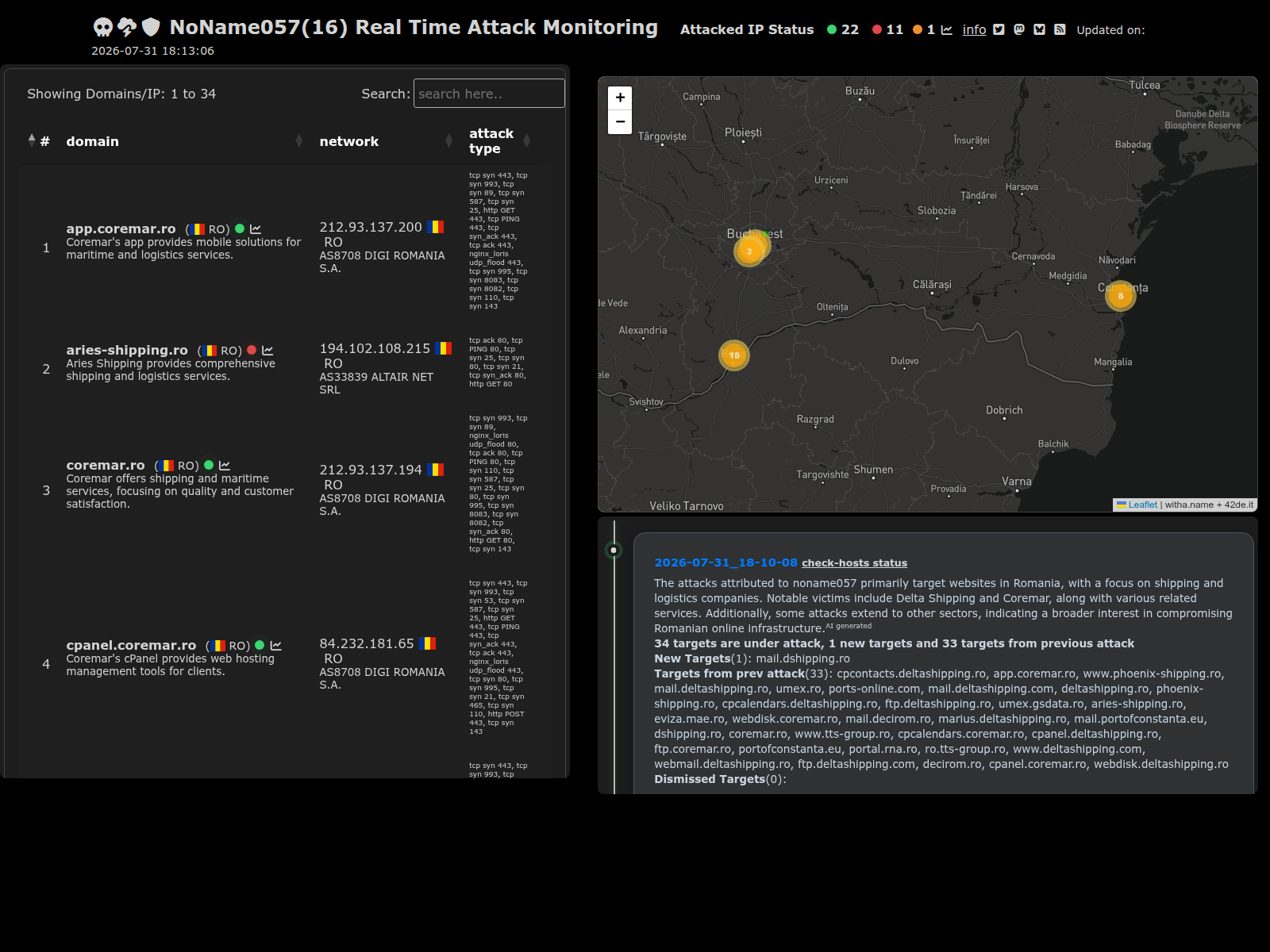Click the red count 11 in header
Image resolution: width=1270 pixels, height=952 pixels.
pyautogui.click(x=895, y=29)
